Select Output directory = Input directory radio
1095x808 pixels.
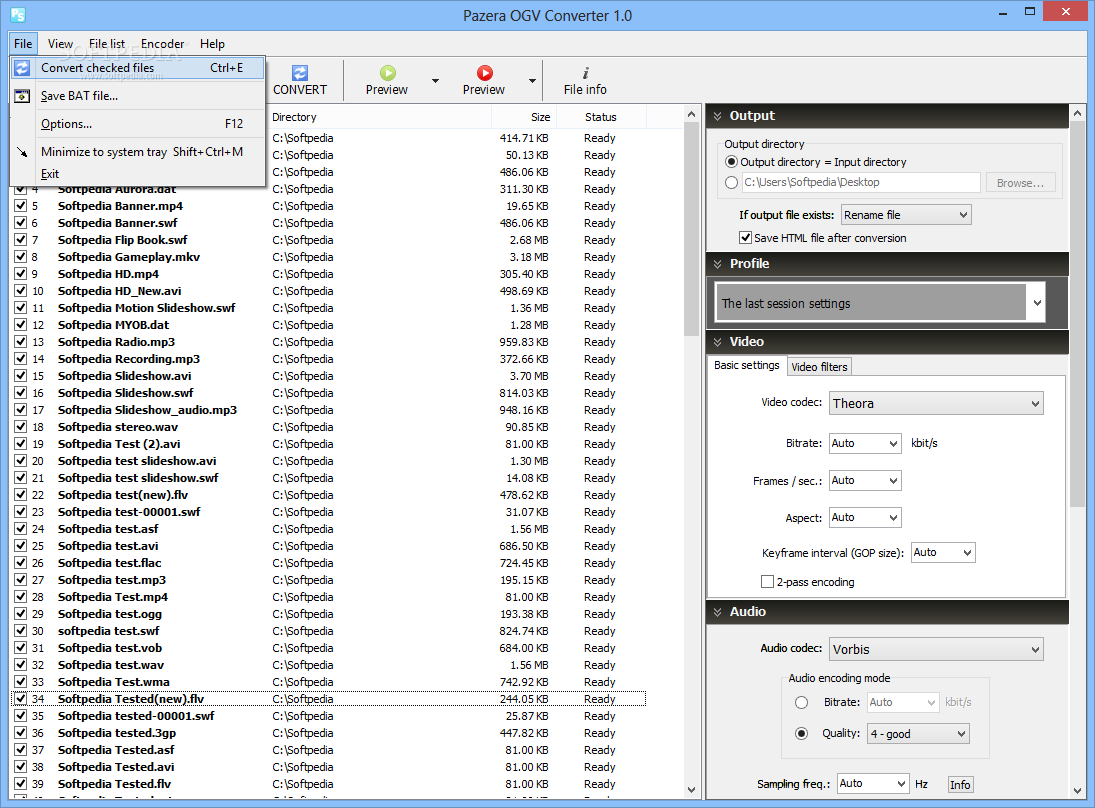click(x=731, y=162)
